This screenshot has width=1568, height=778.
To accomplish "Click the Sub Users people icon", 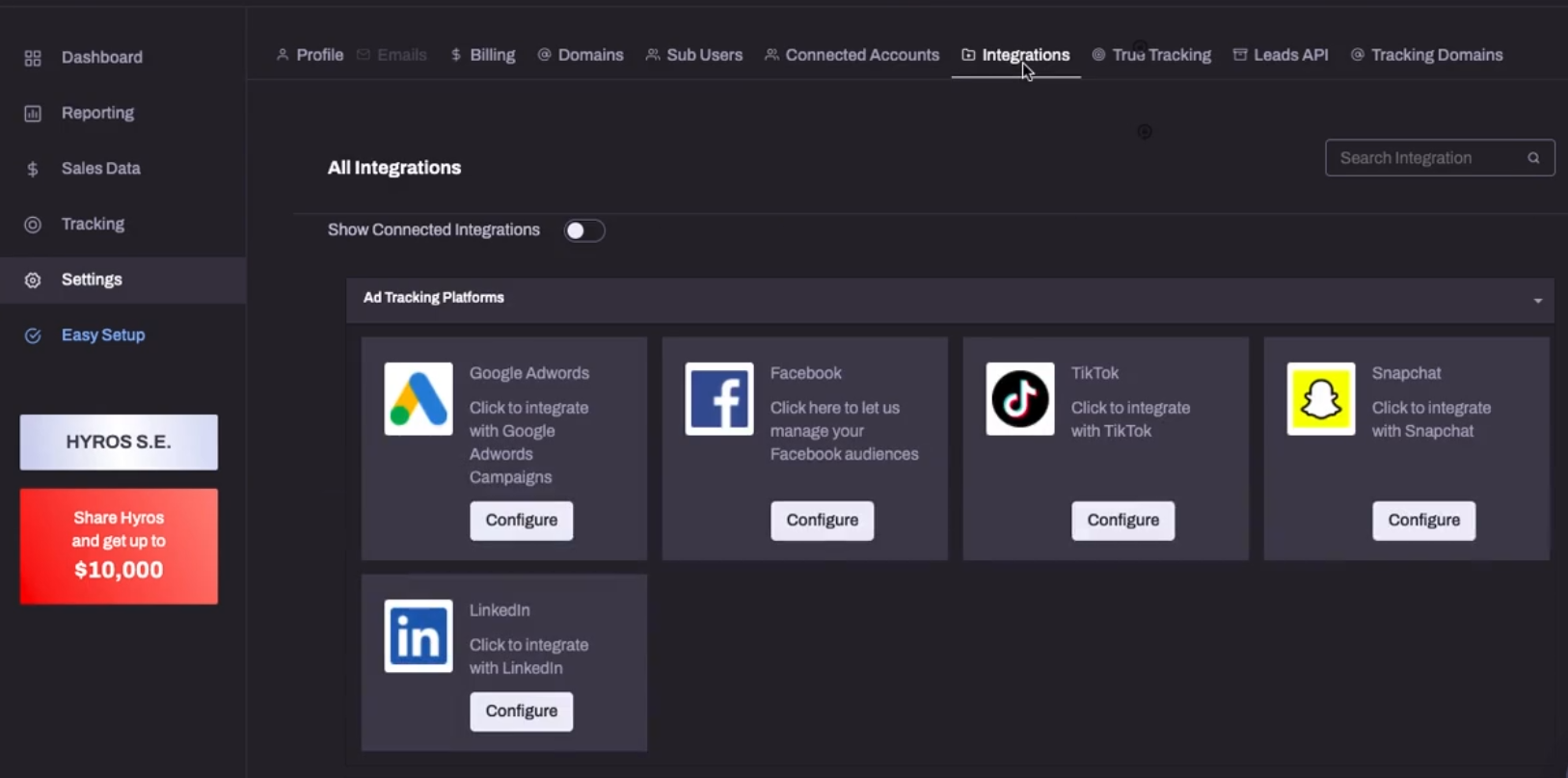I will coord(653,55).
